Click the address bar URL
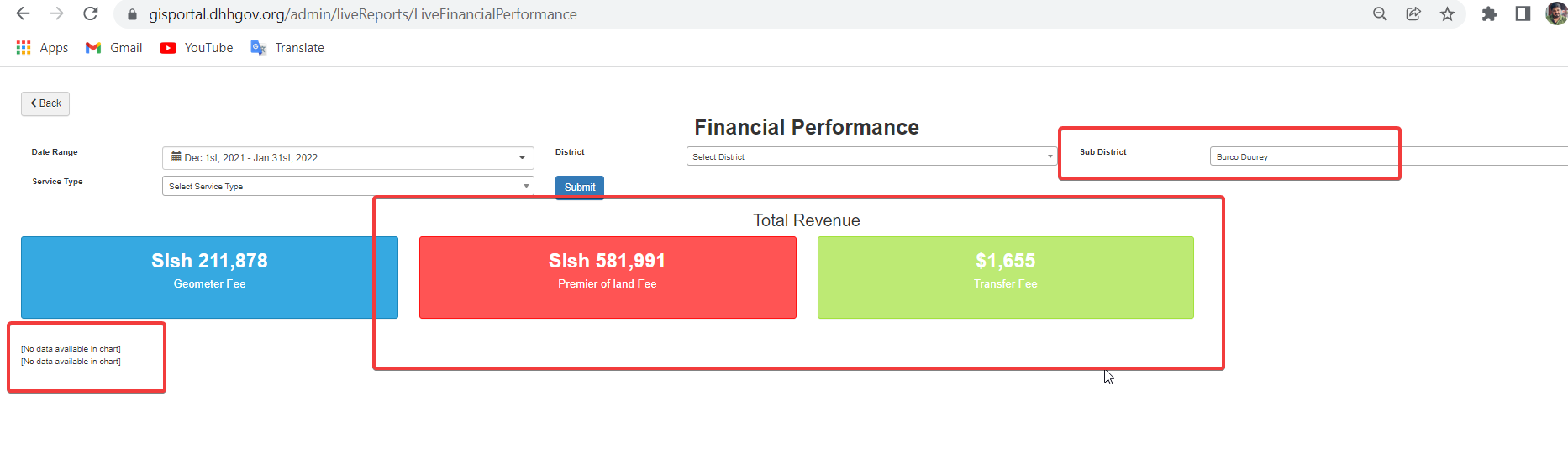The width and height of the screenshot is (1568, 455). click(x=363, y=14)
